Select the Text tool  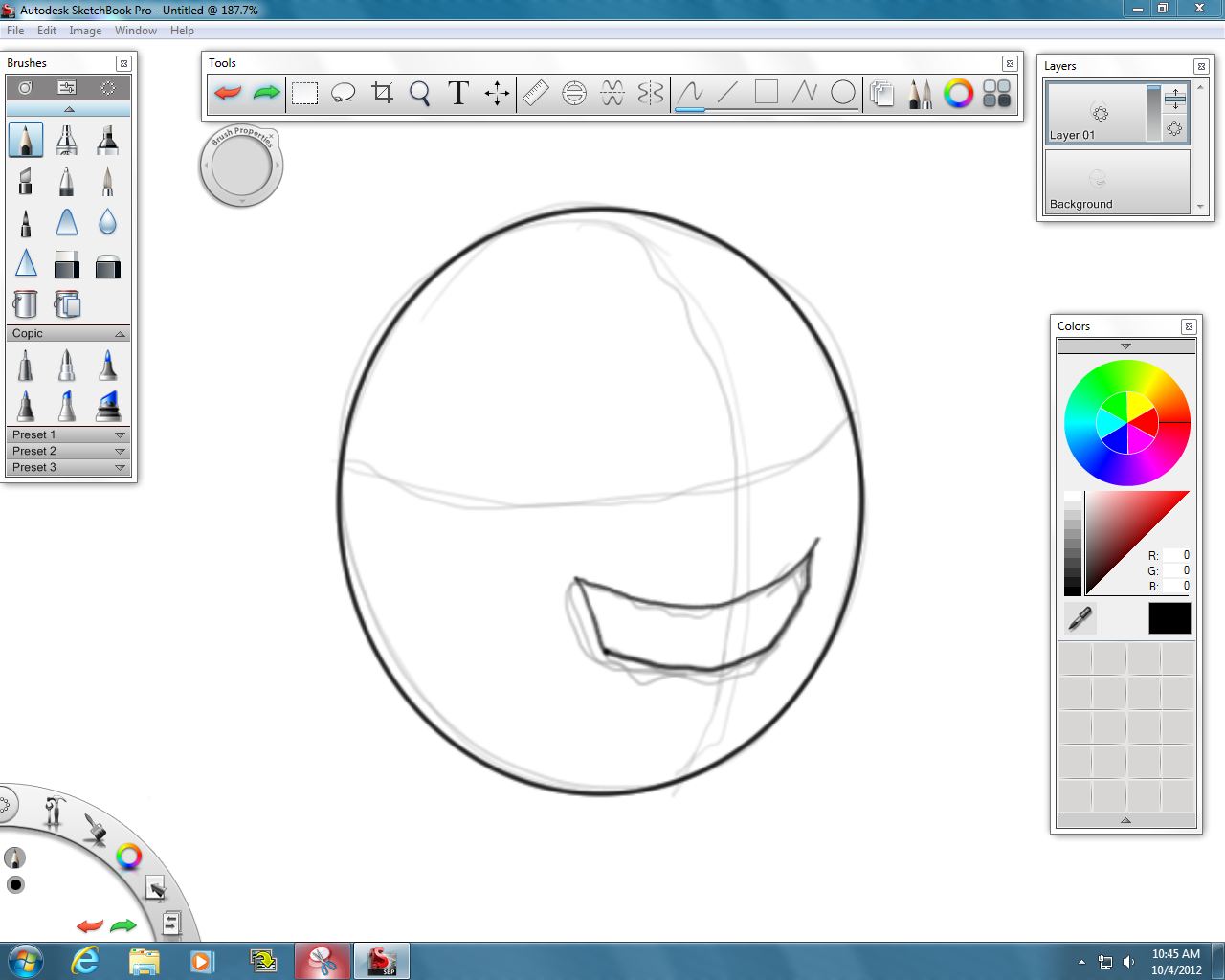click(458, 93)
